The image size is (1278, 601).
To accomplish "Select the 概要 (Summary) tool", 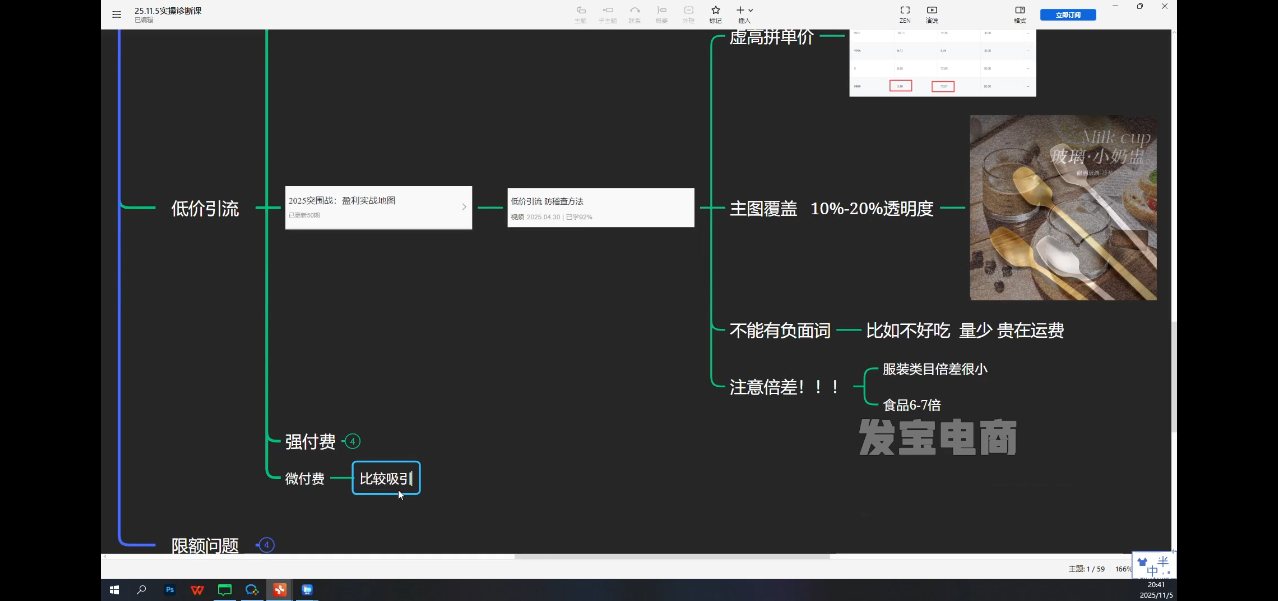I will [x=662, y=13].
